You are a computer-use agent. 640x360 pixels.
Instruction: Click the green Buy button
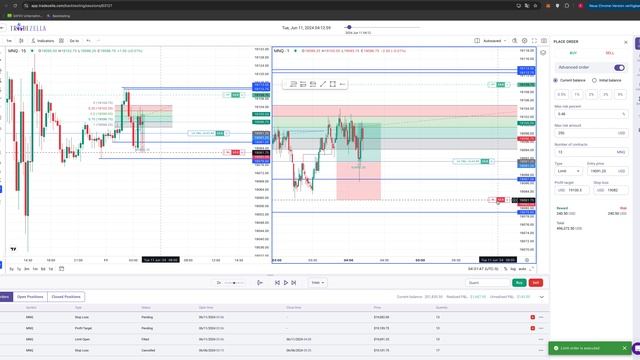[x=519, y=282]
